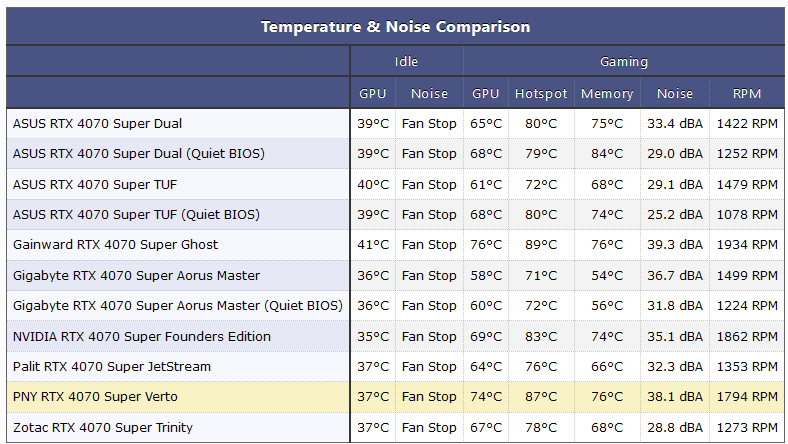Click the Idle column group header

tap(406, 62)
